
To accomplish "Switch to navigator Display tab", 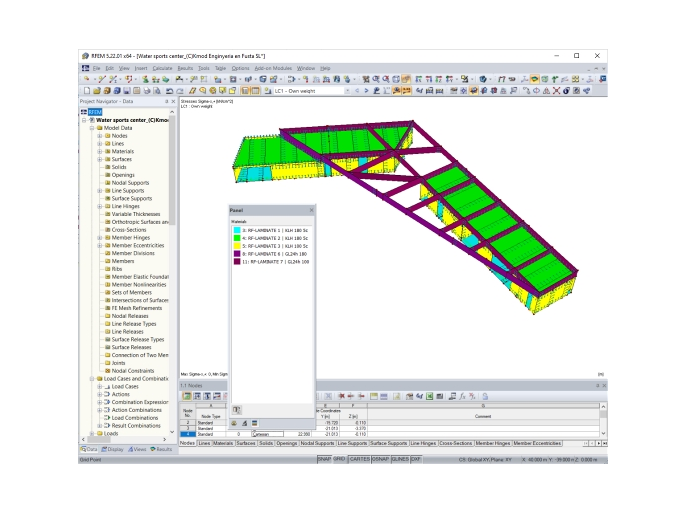I will pyautogui.click(x=112, y=449).
